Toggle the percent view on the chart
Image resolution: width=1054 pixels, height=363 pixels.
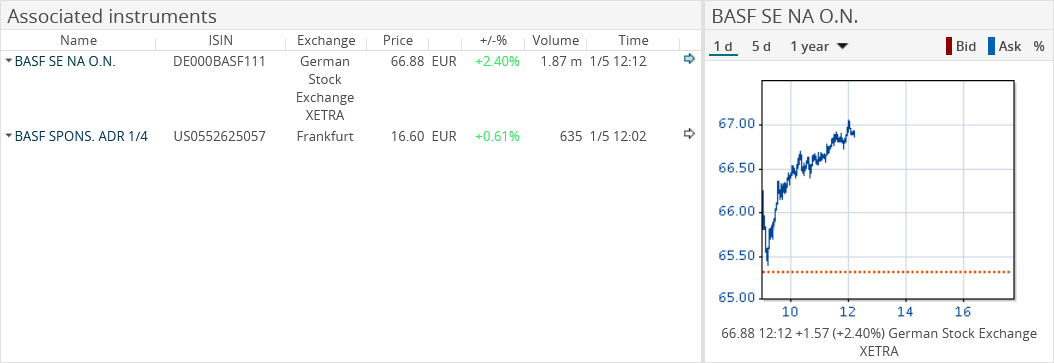point(1039,46)
